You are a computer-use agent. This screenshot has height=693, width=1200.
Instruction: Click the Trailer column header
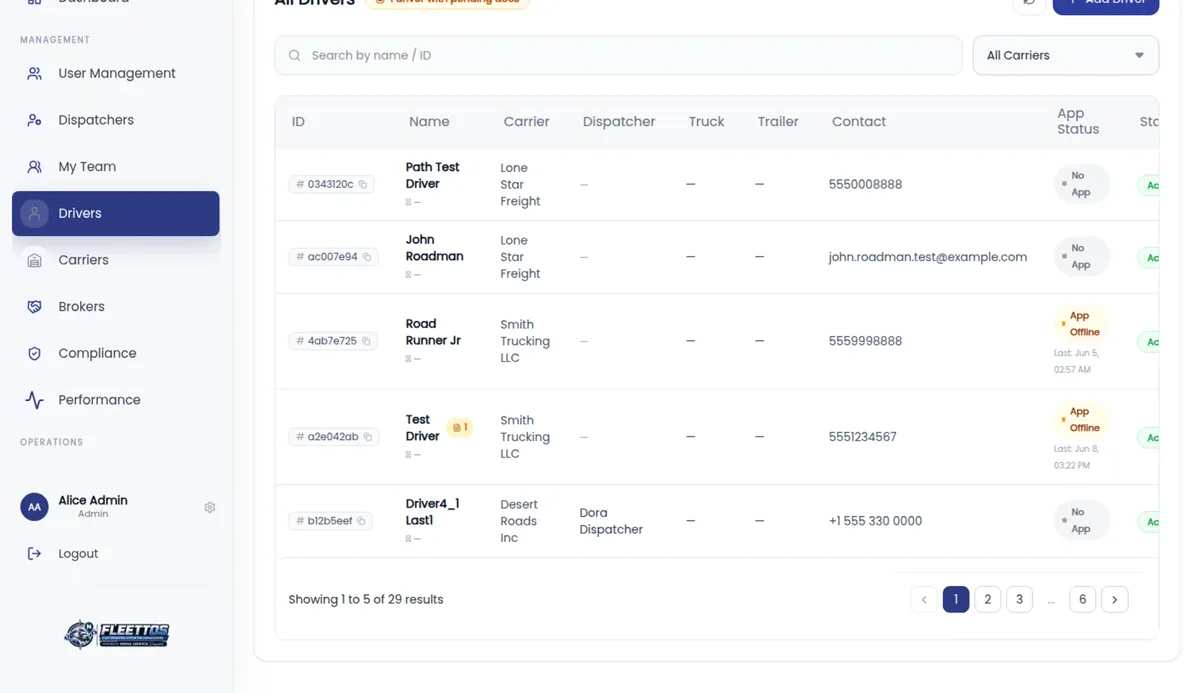(778, 122)
